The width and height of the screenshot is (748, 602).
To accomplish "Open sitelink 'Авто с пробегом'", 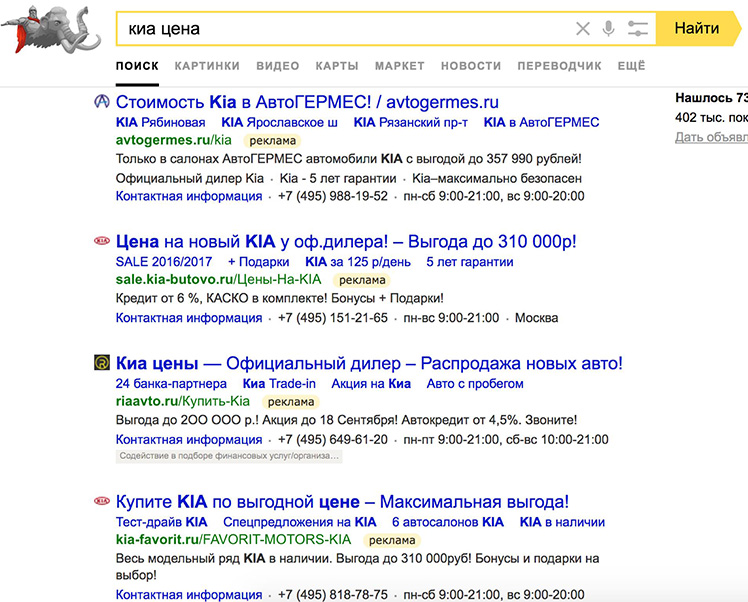I will tap(475, 384).
